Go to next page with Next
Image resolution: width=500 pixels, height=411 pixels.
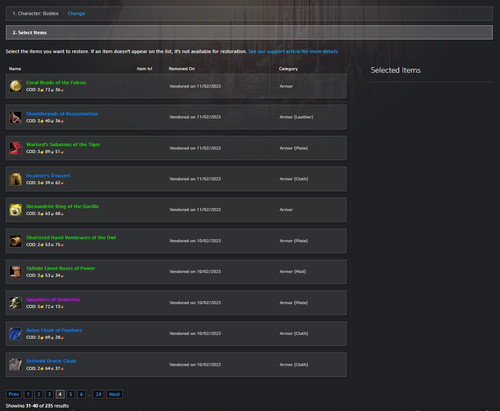pyautogui.click(x=114, y=394)
